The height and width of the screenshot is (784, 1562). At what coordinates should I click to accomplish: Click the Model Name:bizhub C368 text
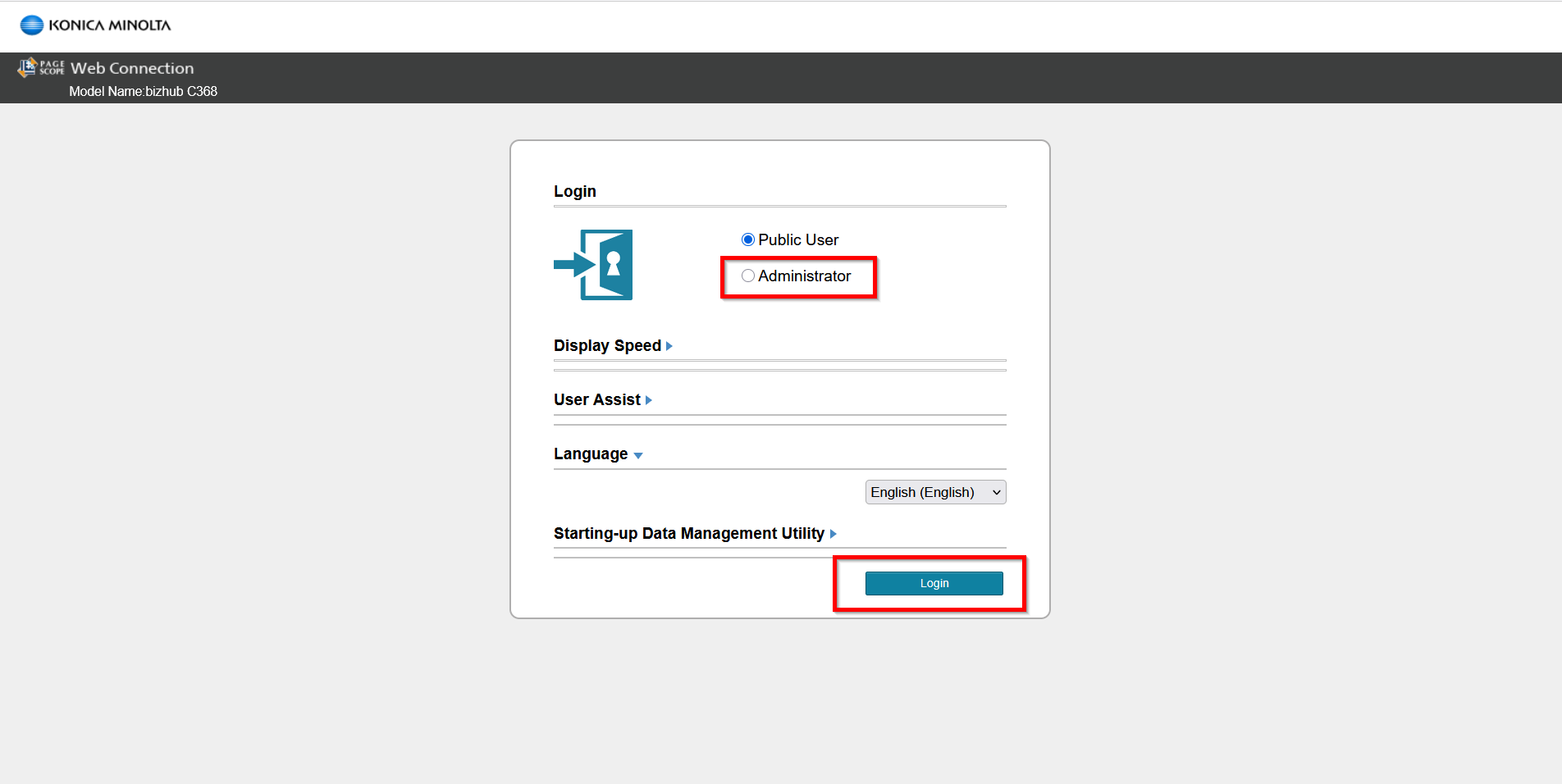[x=143, y=91]
